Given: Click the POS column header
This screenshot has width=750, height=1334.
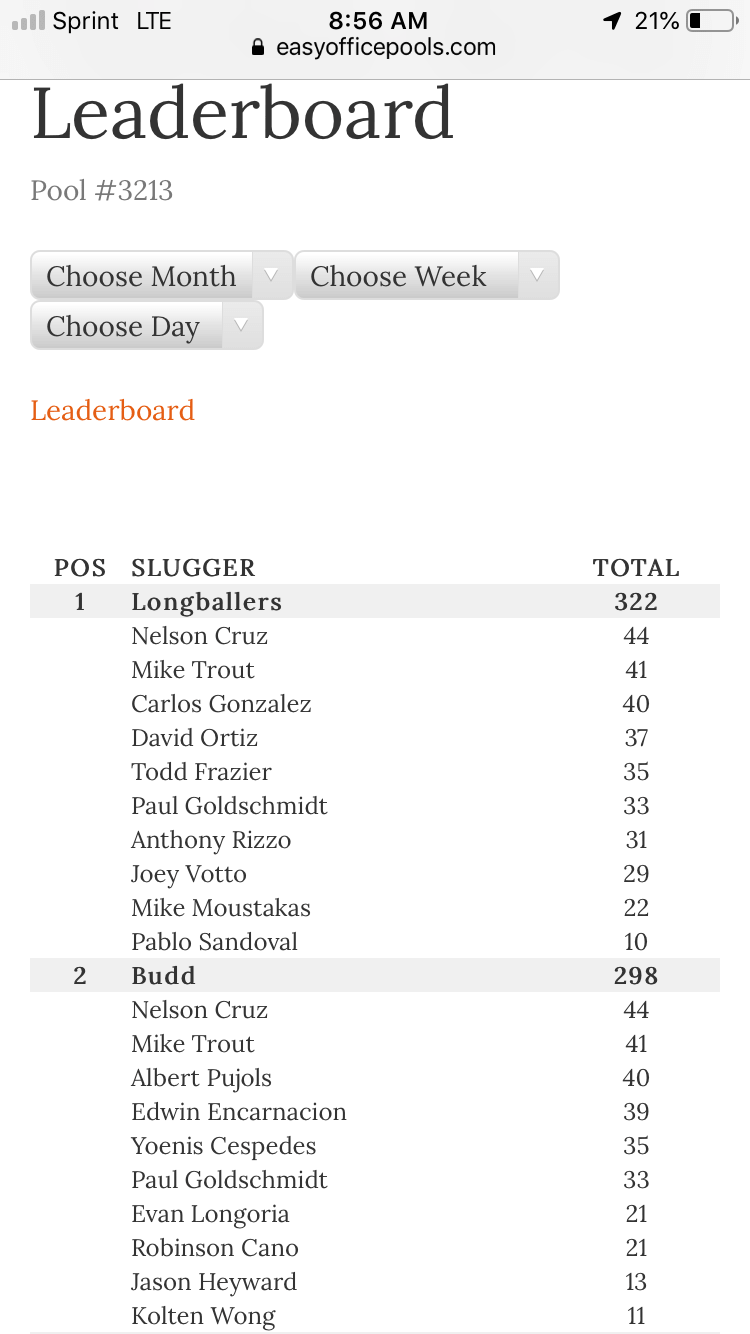Looking at the screenshot, I should point(79,567).
